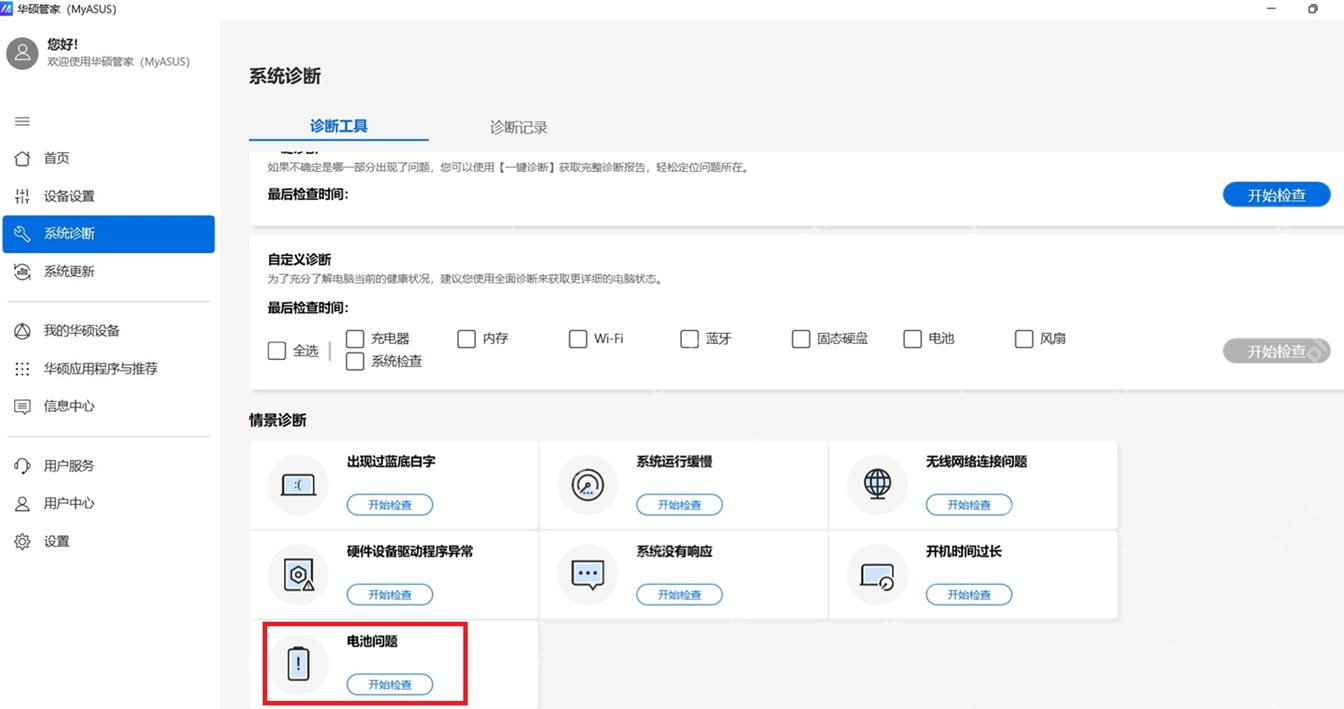The width and height of the screenshot is (1344, 709).
Task: Open 设置 in the sidebar
Action: (x=108, y=541)
